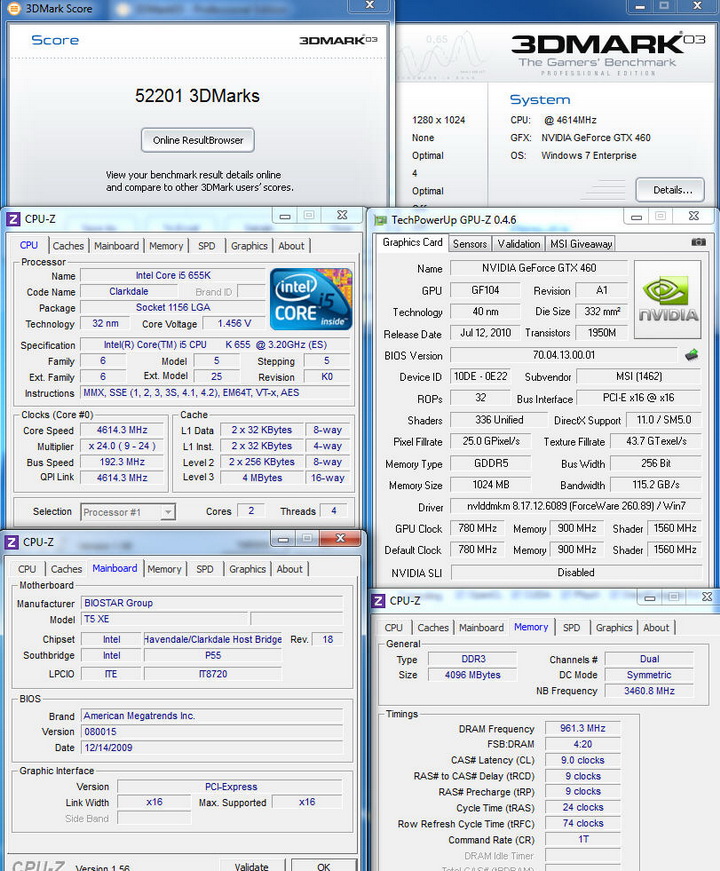This screenshot has height=871, width=720.
Task: Switch to Sensors tab in GPU-Z
Action: click(x=469, y=244)
